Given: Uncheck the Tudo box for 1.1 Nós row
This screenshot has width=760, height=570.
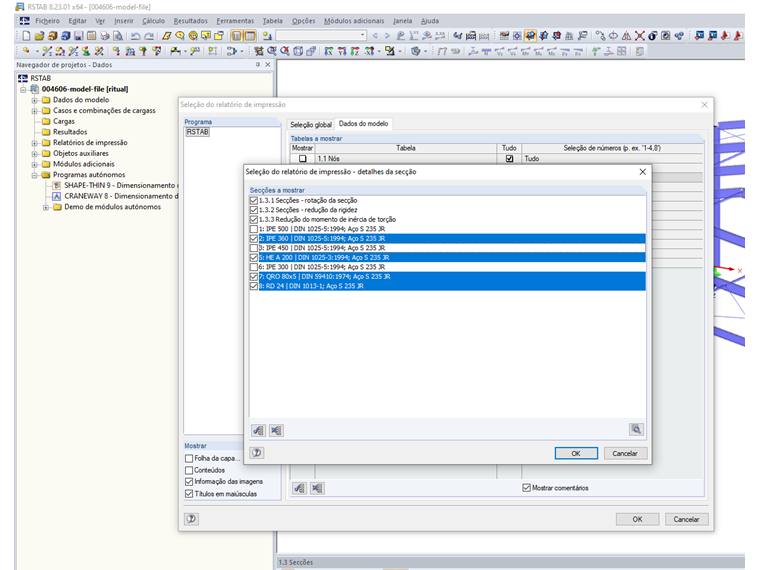Looking at the screenshot, I should (509, 158).
